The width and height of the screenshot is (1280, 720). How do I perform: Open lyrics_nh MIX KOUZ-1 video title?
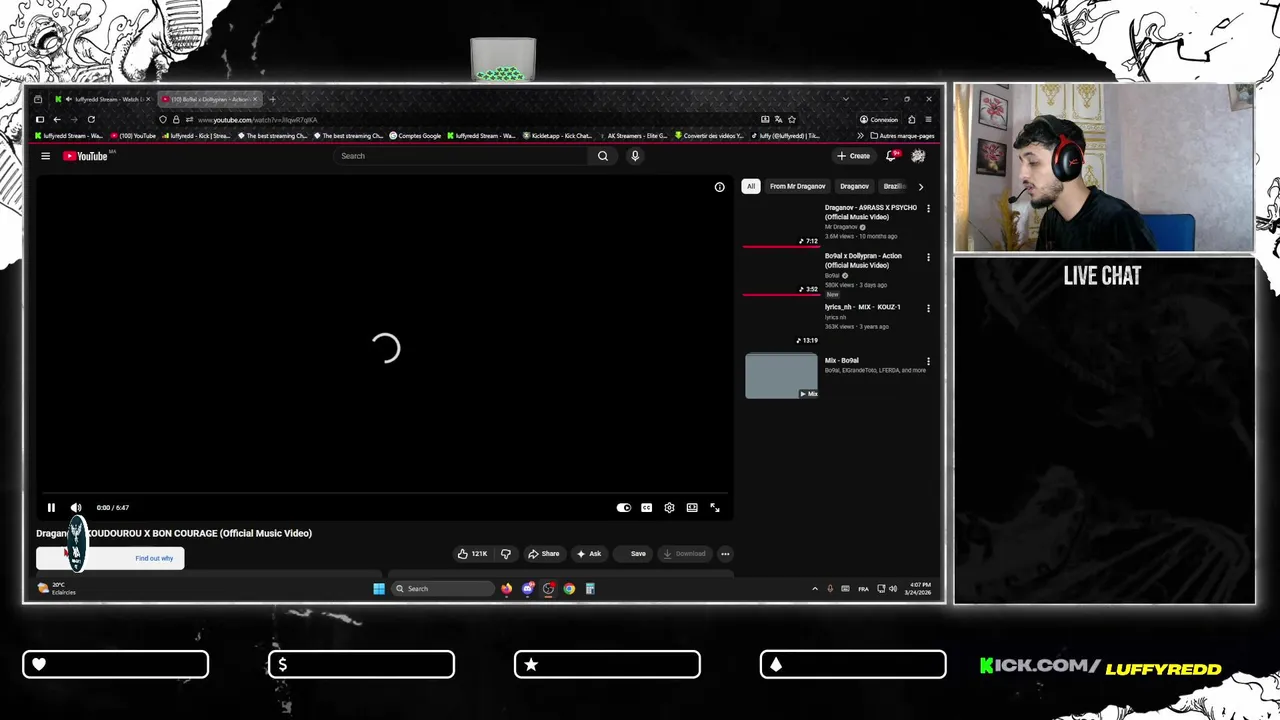[862, 307]
